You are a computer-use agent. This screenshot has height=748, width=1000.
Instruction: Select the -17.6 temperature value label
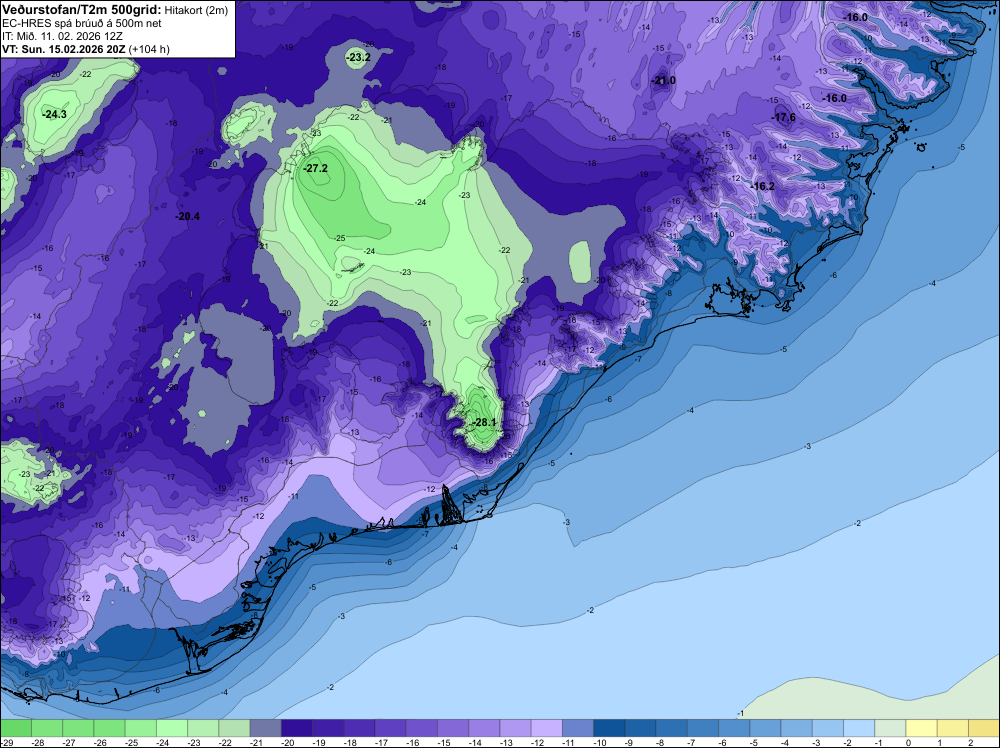784,117
